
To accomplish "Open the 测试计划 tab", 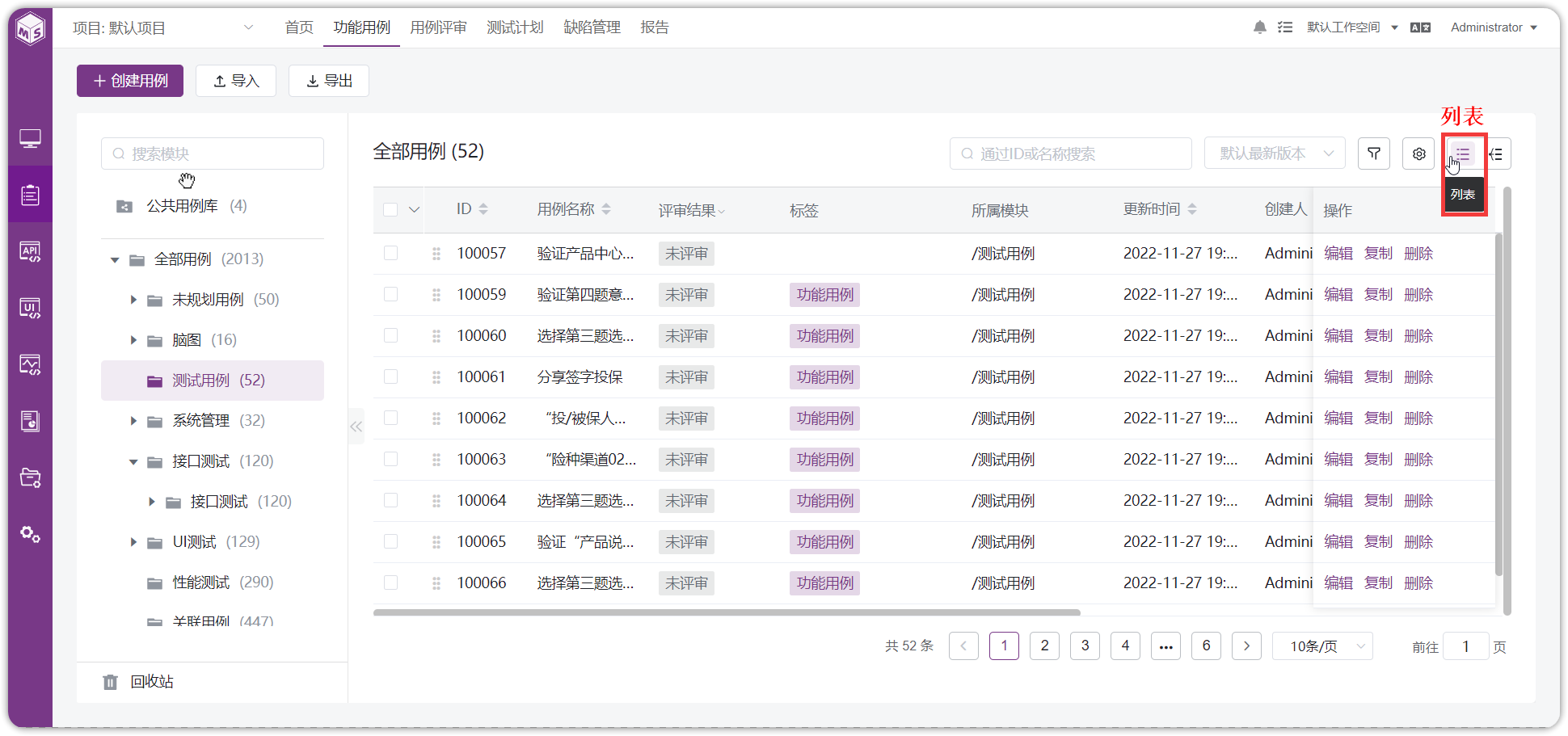I will click(515, 27).
